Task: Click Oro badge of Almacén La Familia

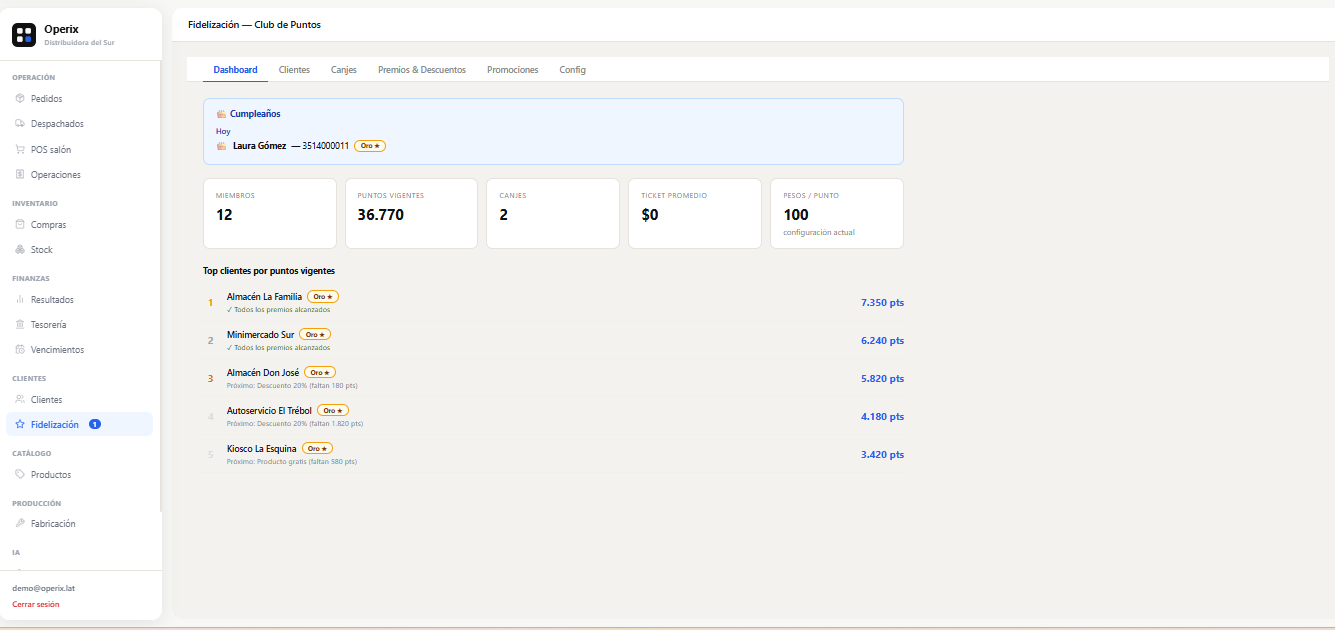Action: (x=323, y=296)
